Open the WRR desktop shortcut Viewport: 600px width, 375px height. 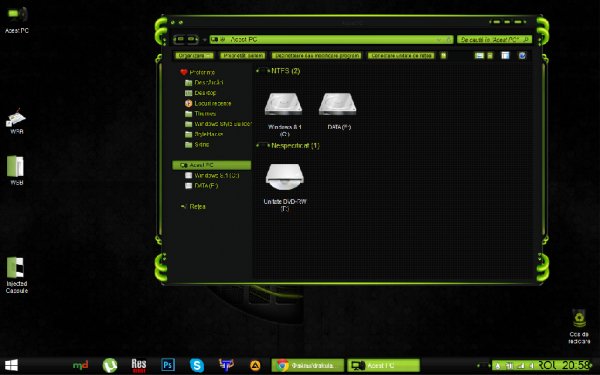click(x=16, y=121)
